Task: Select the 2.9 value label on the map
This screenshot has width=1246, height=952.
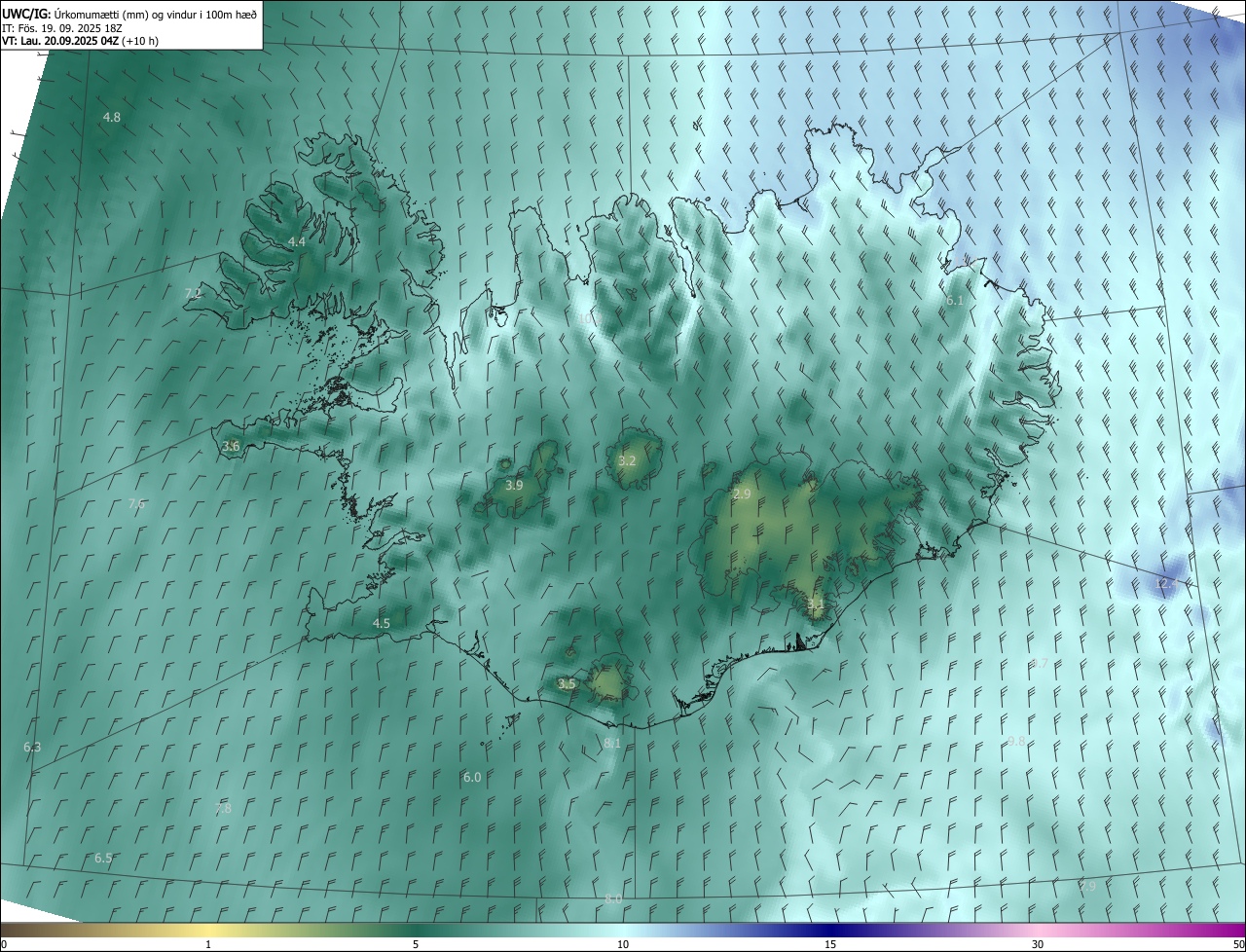Action: click(742, 494)
